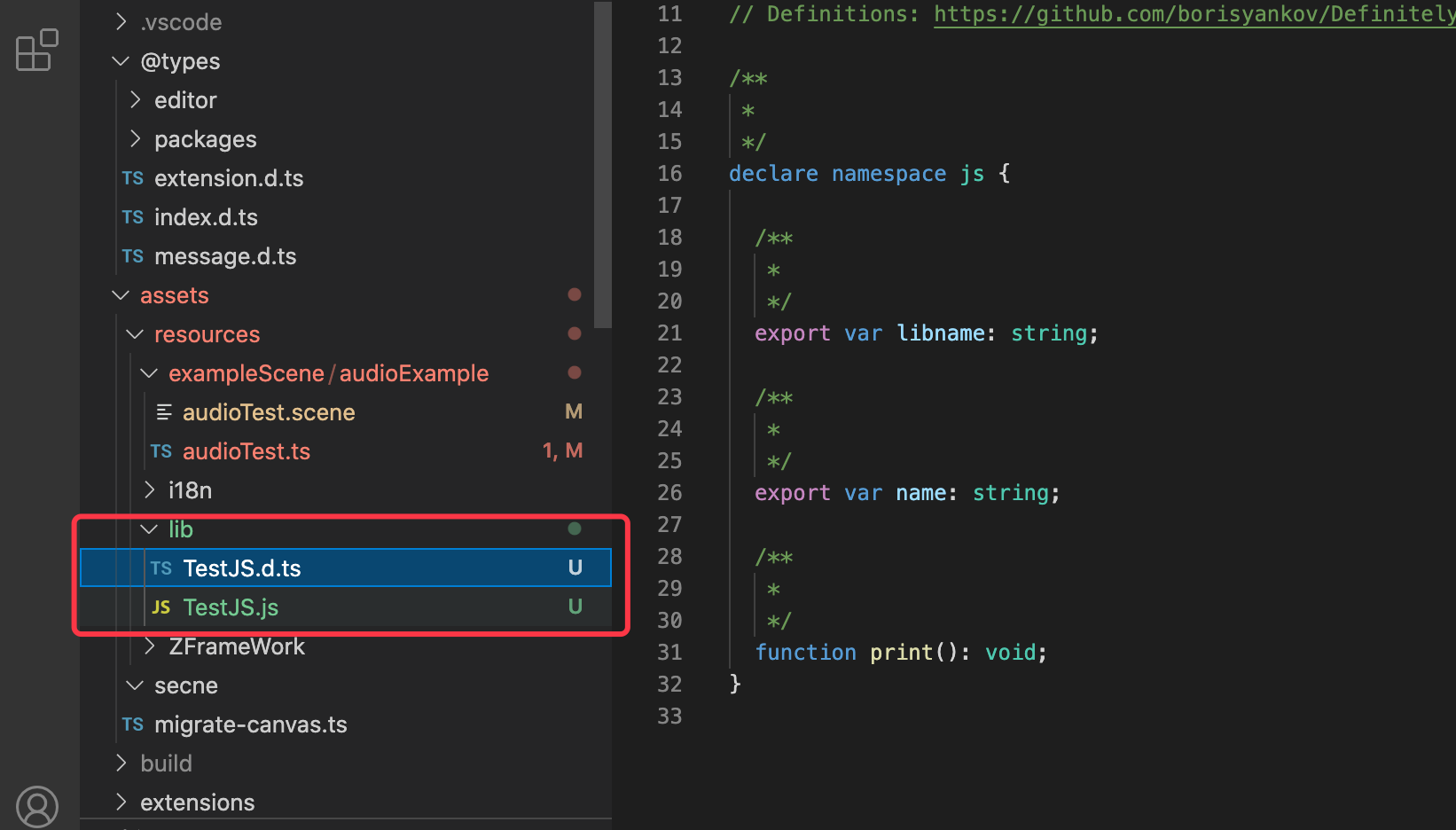The image size is (1456, 830).
Task: Expand the editor folder
Action: (x=136, y=99)
